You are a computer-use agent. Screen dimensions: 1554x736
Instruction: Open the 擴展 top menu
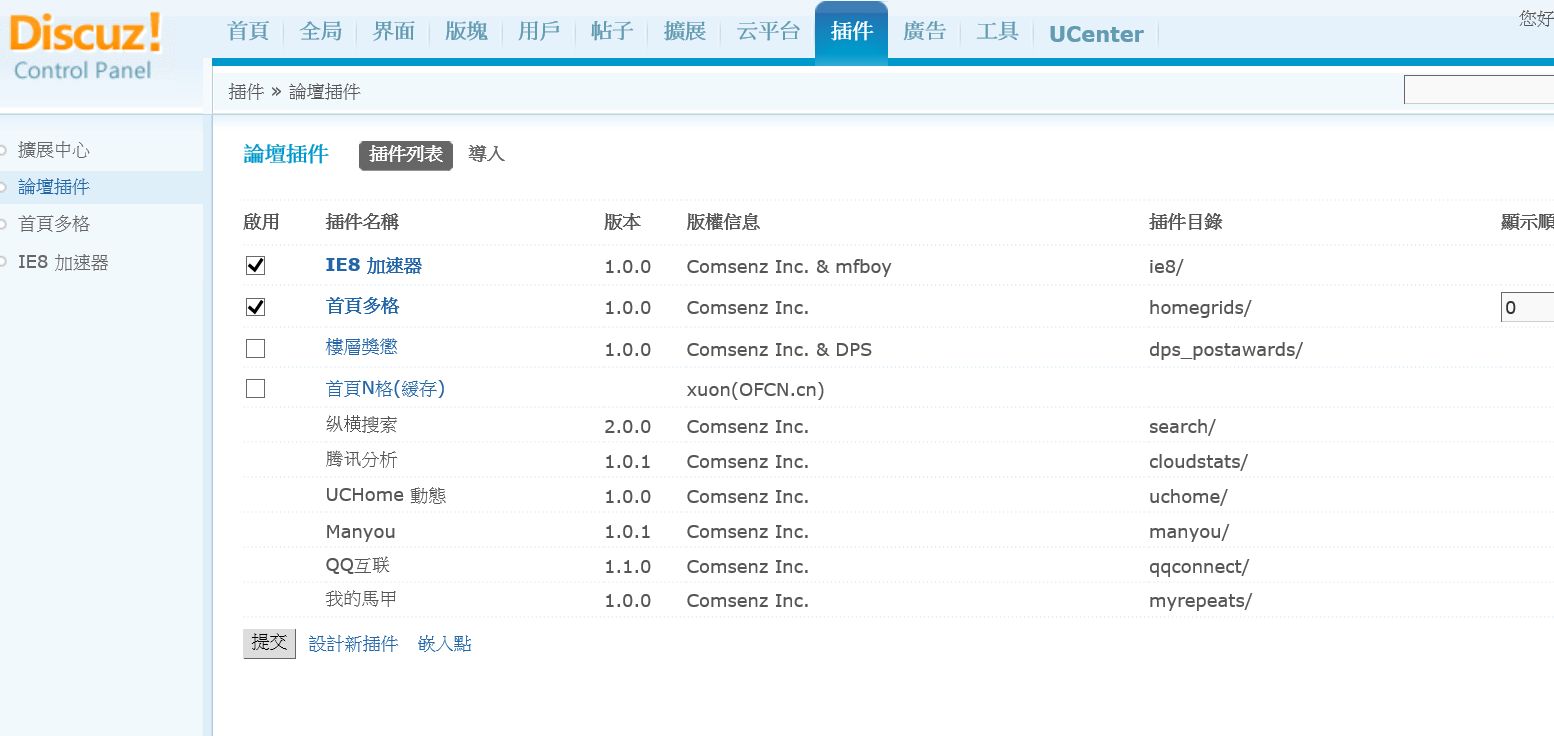pos(684,32)
